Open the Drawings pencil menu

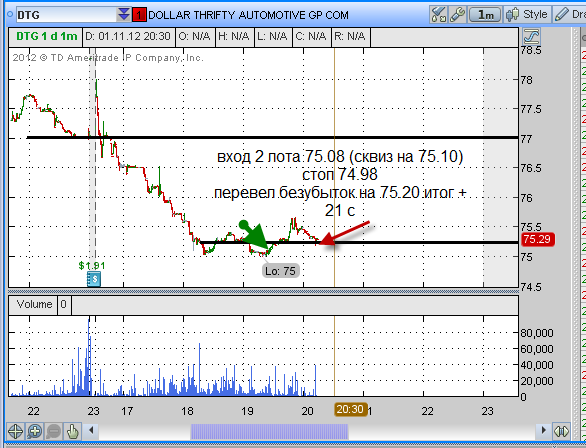pos(569,15)
